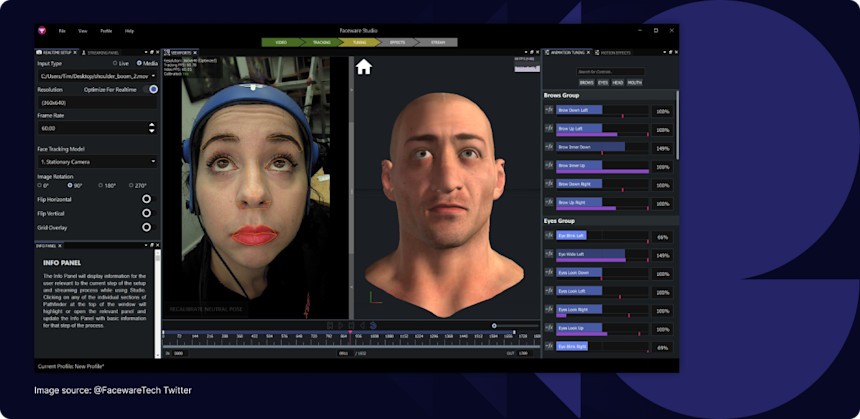
Task: Click the TRACKING step in the pathfinder bar
Action: [x=321, y=42]
